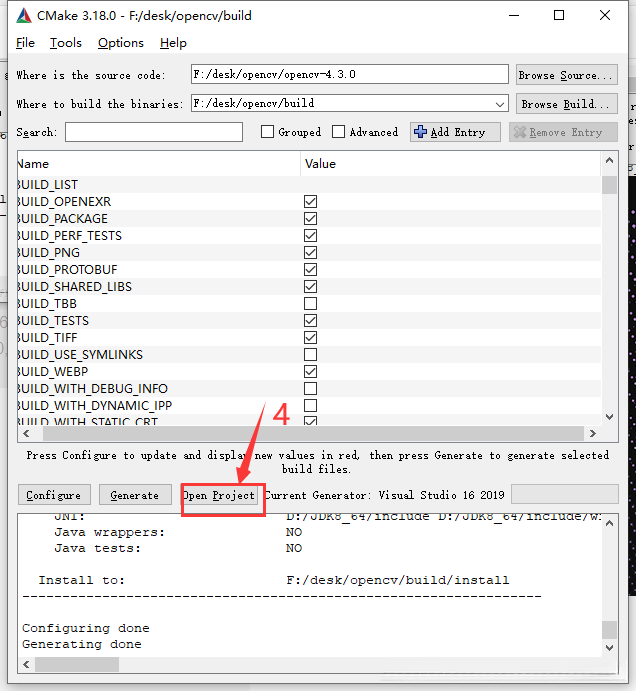The image size is (636, 691).
Task: Minimize the CMake window
Action: 513,15
